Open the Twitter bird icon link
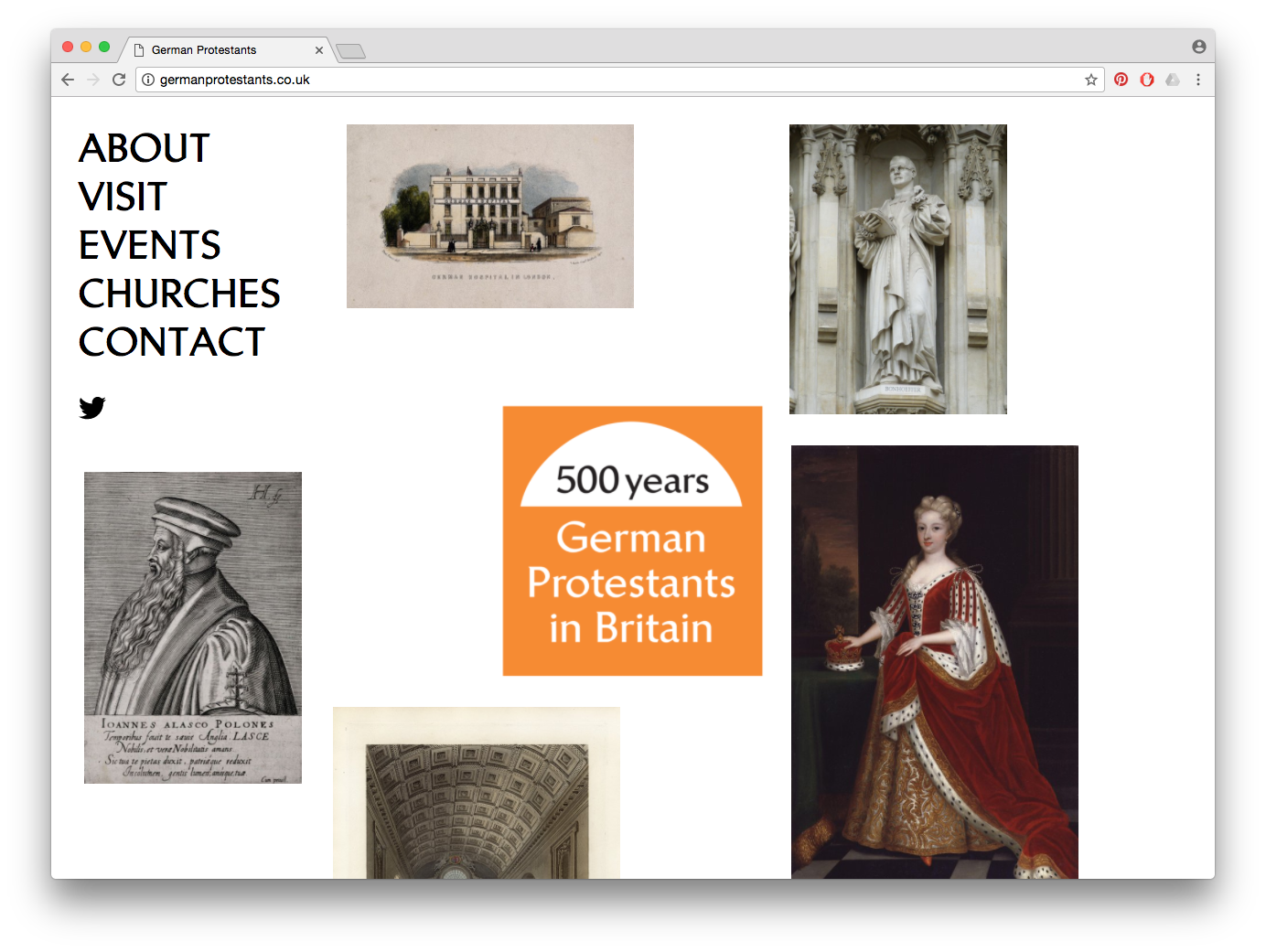 tap(92, 408)
